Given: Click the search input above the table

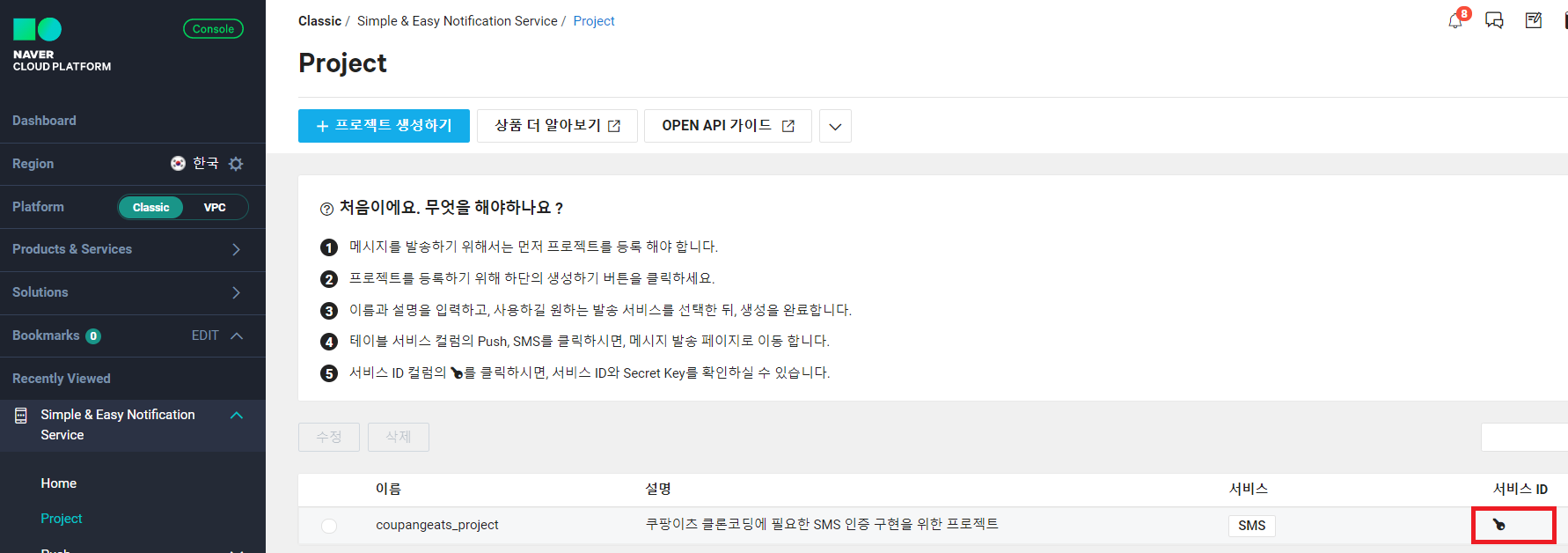Looking at the screenshot, I should tap(1524, 437).
